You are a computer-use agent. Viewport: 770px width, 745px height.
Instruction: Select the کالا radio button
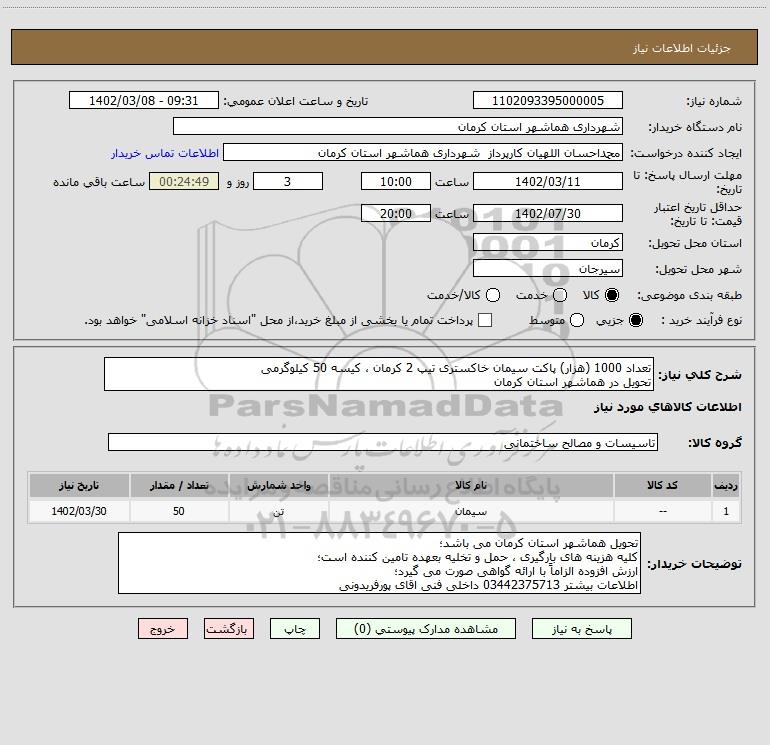(612, 295)
